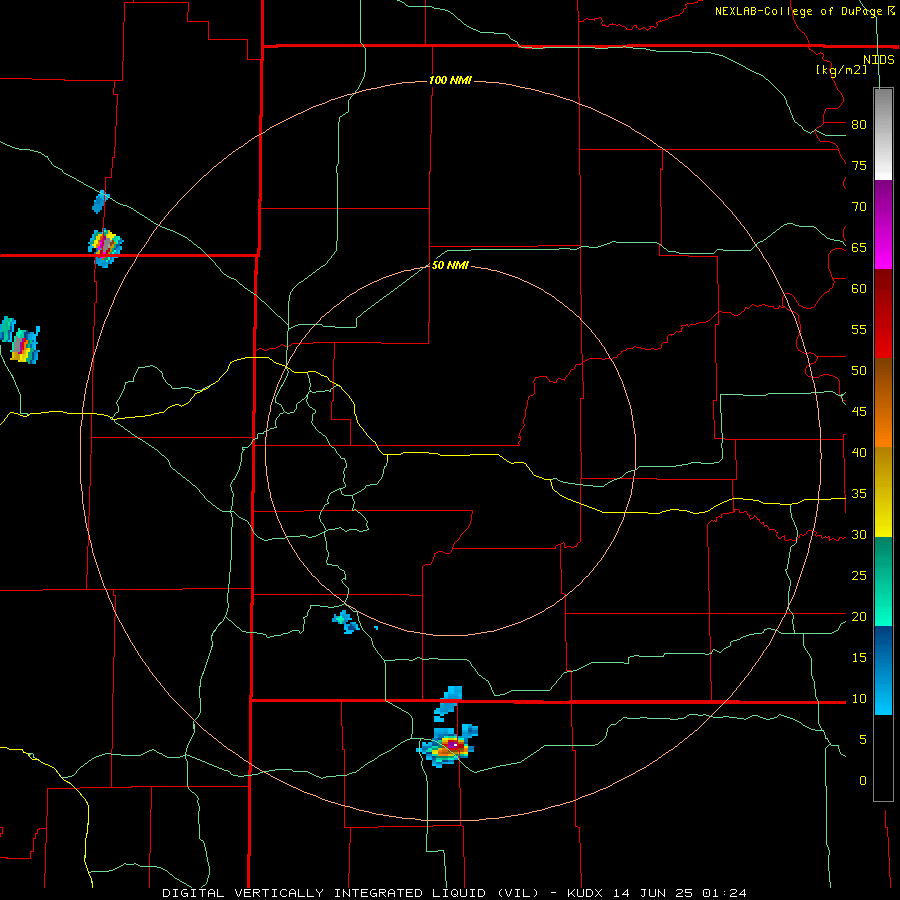Click the Digital Vertically Integrated Liquid title text
Image resolution: width=900 pixels, height=900 pixels.
tap(351, 893)
